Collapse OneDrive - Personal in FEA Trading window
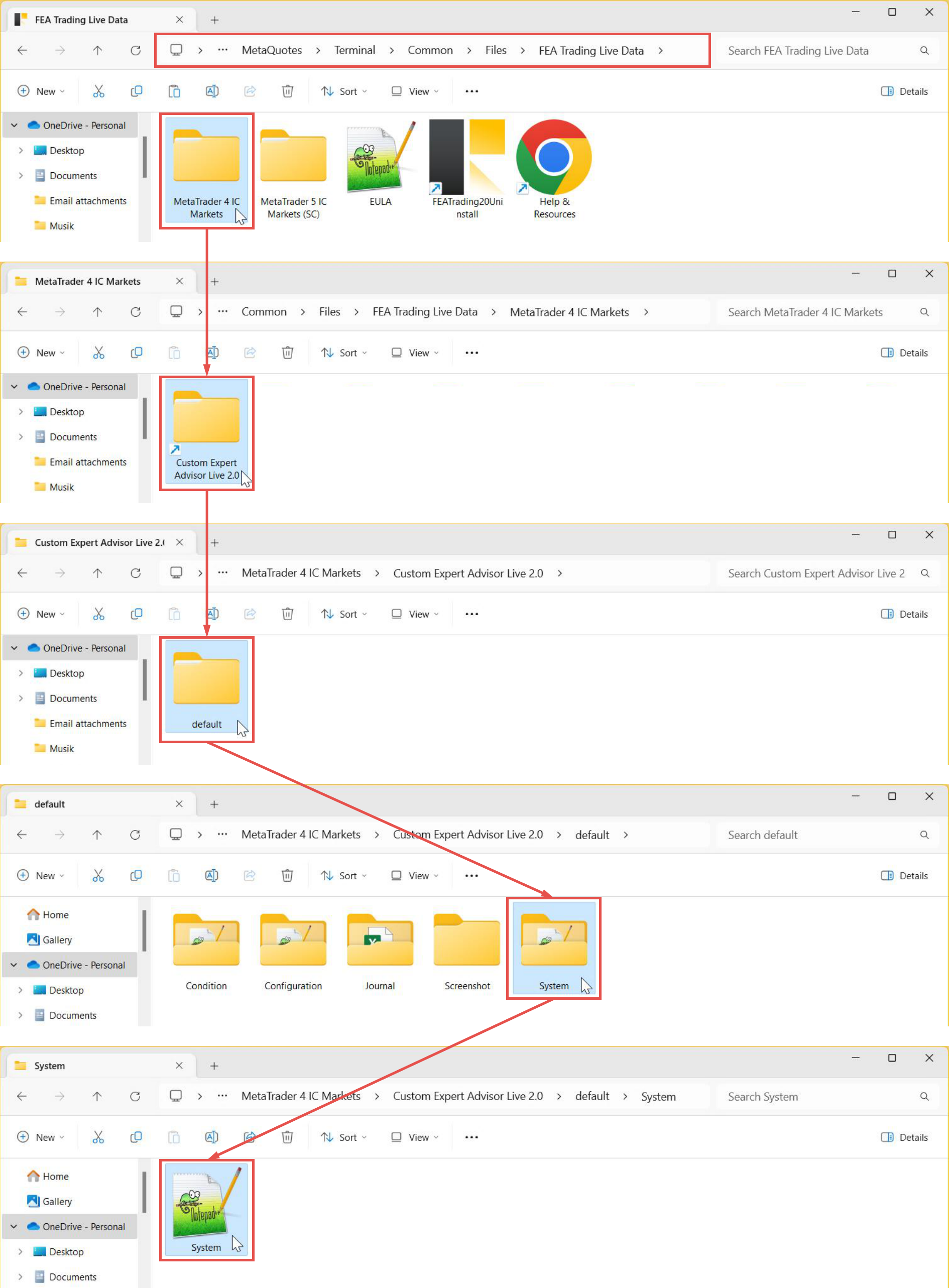The width and height of the screenshot is (949, 1288). coord(15,125)
